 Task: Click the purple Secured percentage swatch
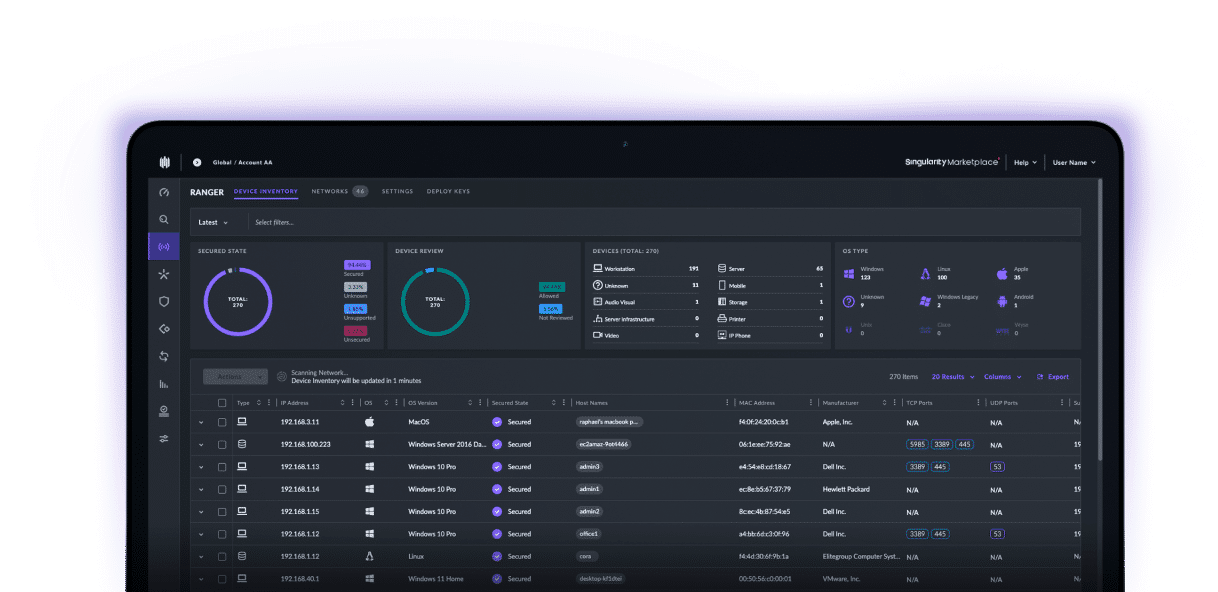coord(356,265)
